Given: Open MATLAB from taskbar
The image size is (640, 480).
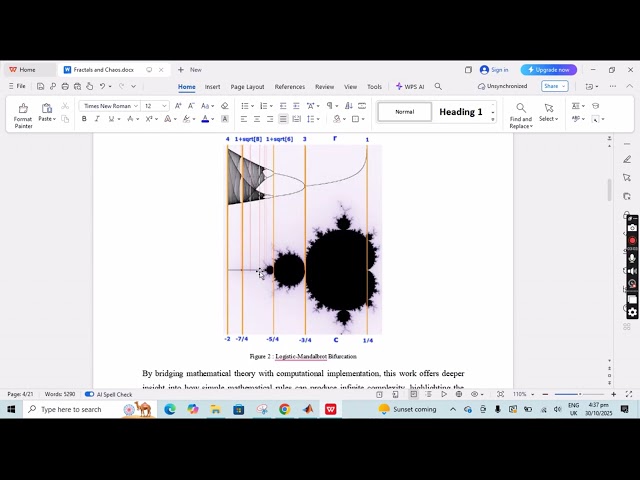Looking at the screenshot, I should tap(308, 409).
